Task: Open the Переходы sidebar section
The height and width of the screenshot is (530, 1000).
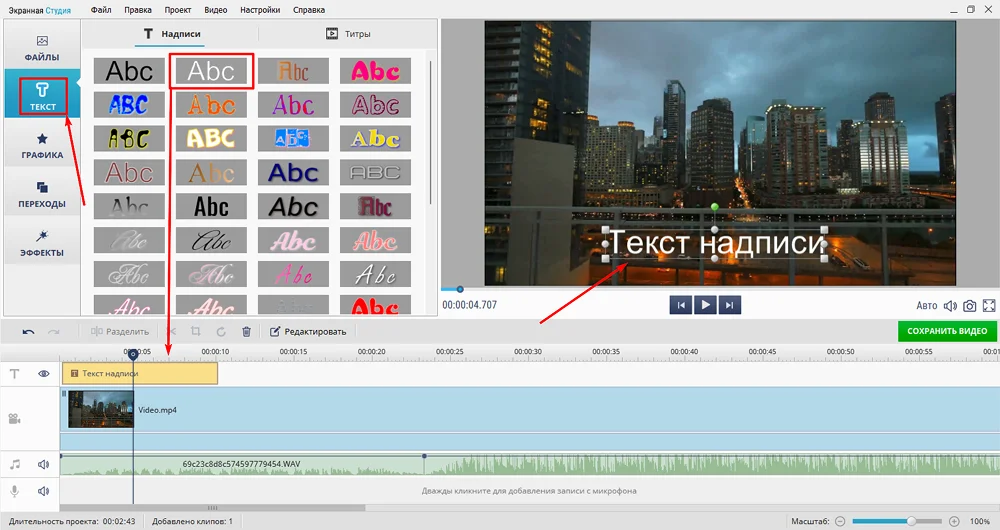Action: pyautogui.click(x=42, y=195)
